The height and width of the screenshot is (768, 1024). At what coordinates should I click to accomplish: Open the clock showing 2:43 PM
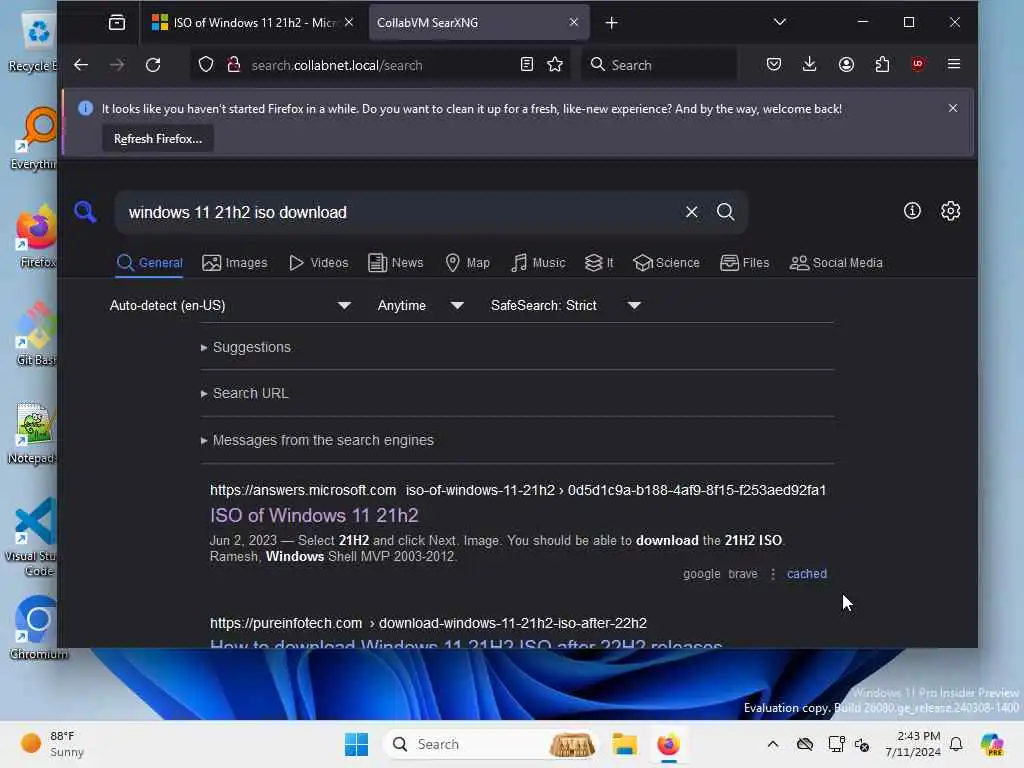(x=912, y=744)
